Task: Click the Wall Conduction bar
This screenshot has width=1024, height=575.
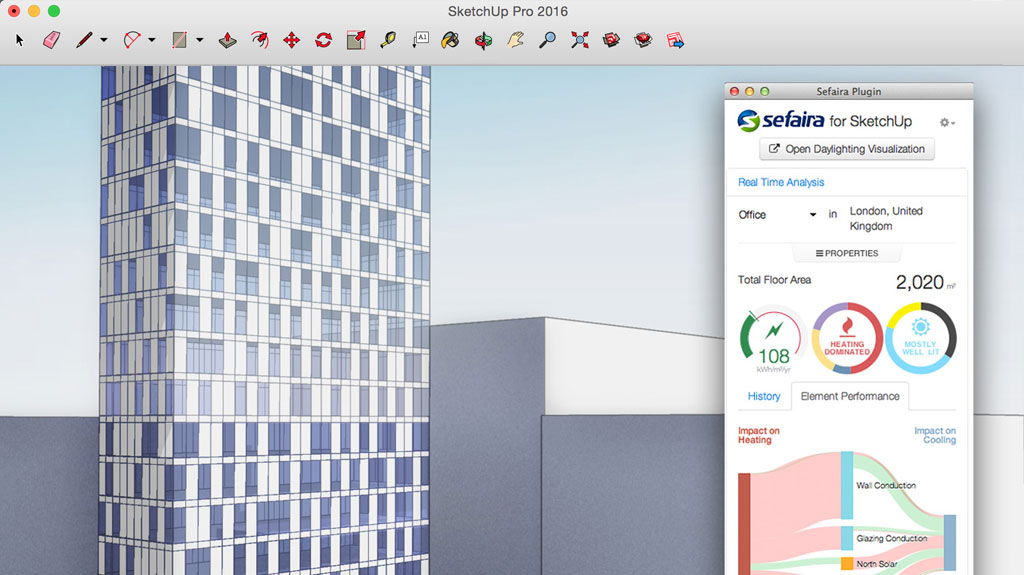Action: point(846,485)
